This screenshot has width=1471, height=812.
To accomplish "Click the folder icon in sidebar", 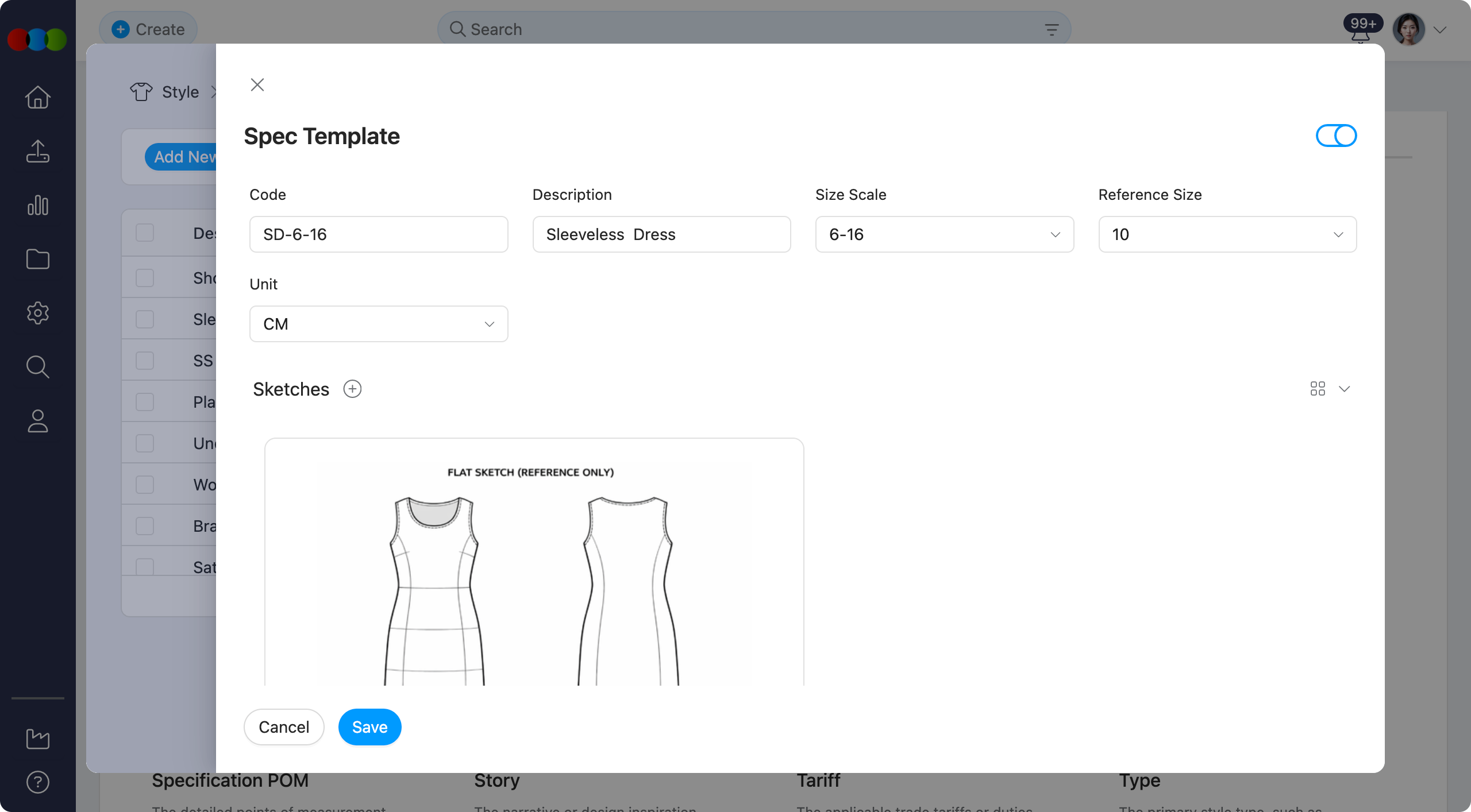I will click(x=38, y=259).
